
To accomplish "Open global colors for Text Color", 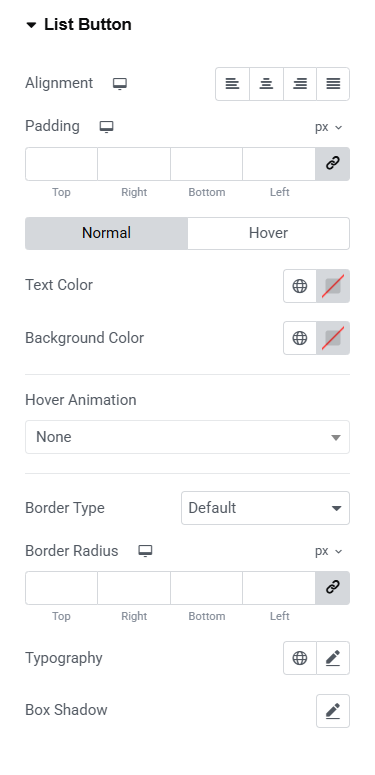I will click(x=300, y=286).
